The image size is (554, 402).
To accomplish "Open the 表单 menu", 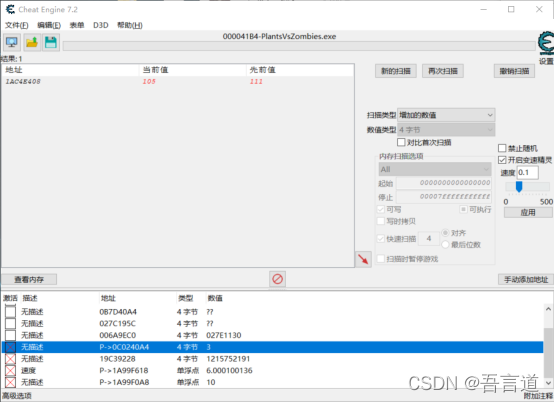I will tap(77, 25).
